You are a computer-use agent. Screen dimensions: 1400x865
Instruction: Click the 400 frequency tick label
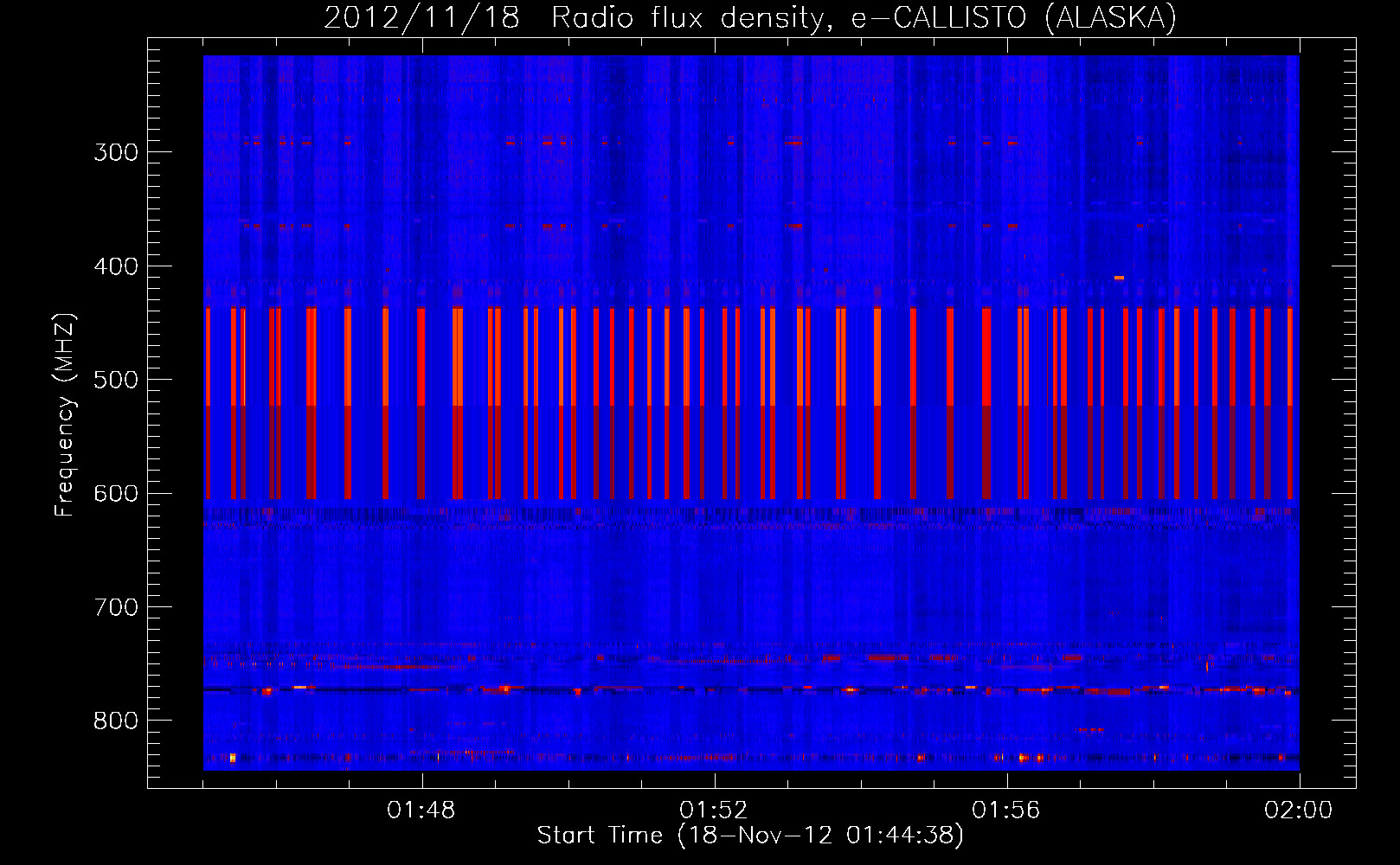click(116, 266)
